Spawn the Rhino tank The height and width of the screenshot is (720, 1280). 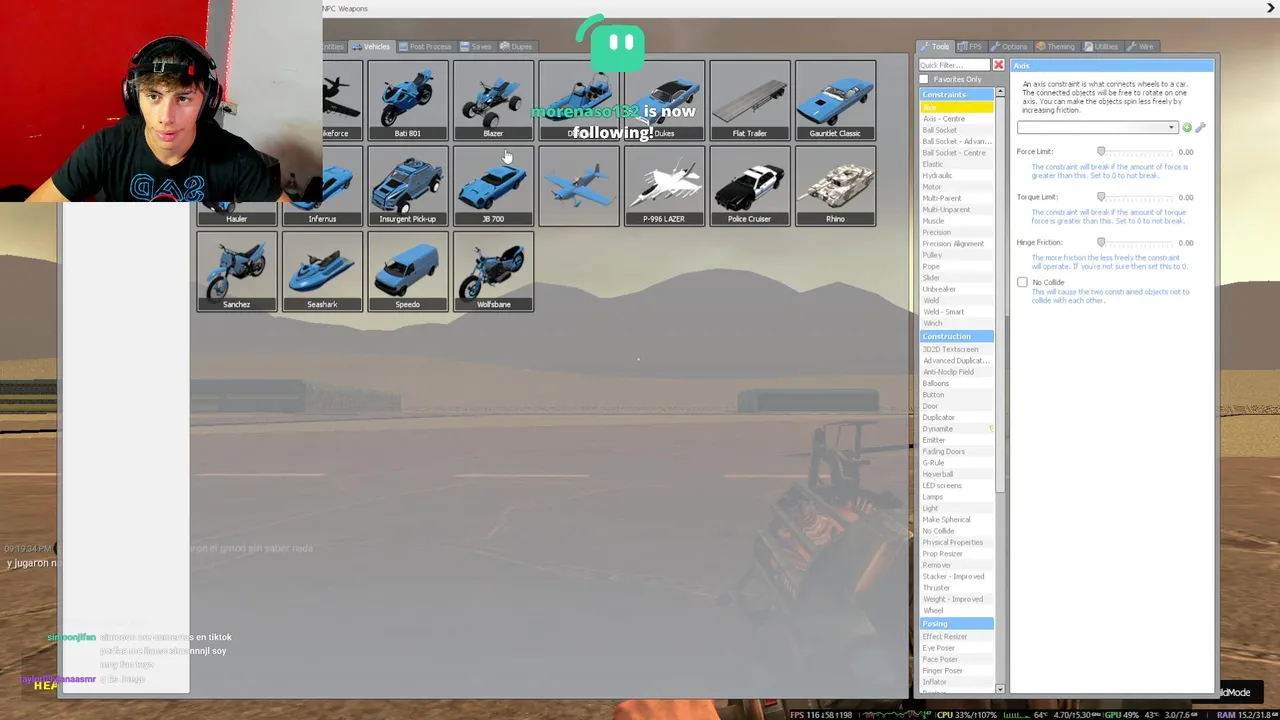tap(835, 186)
